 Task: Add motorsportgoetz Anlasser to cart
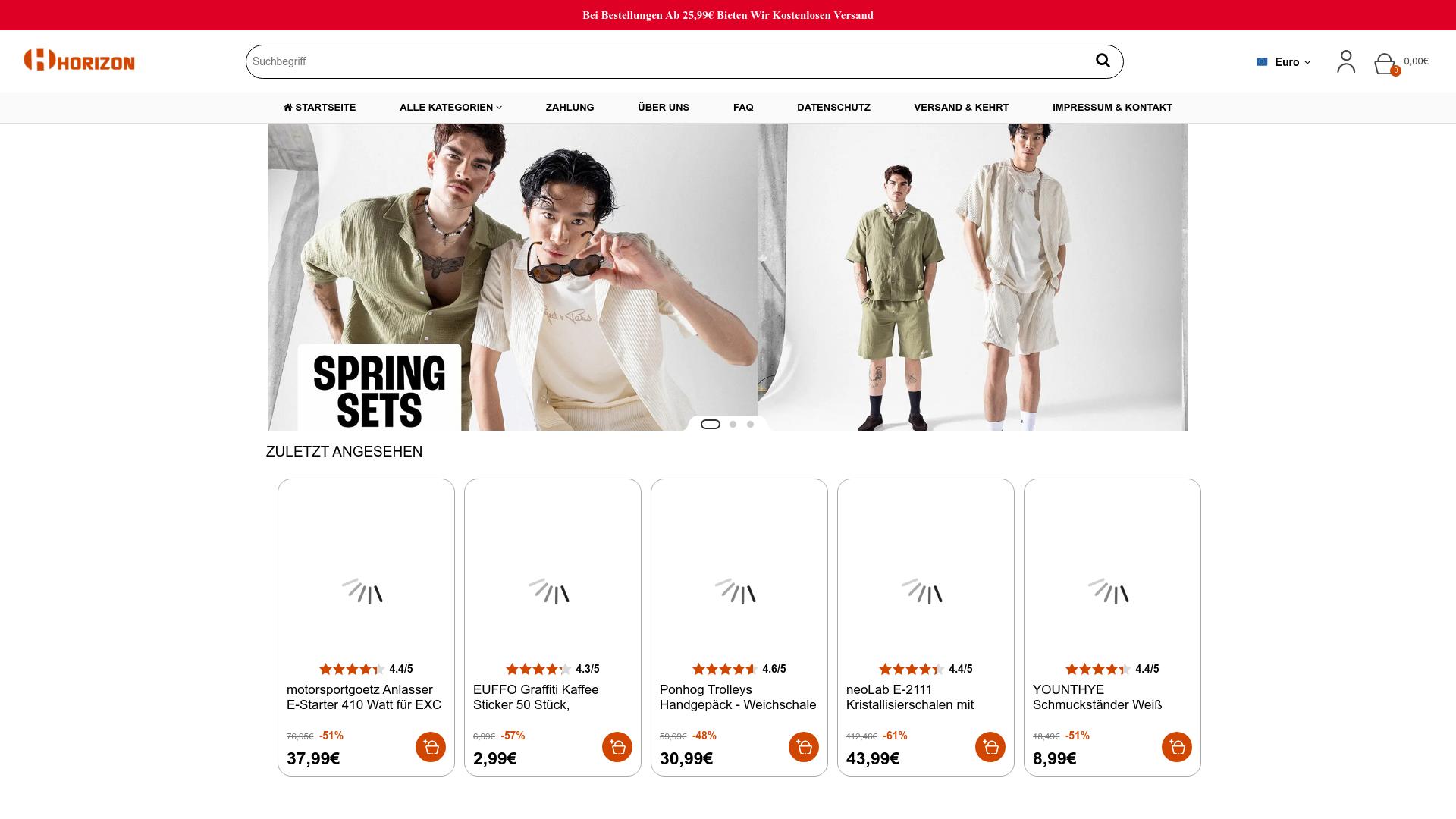point(431,747)
